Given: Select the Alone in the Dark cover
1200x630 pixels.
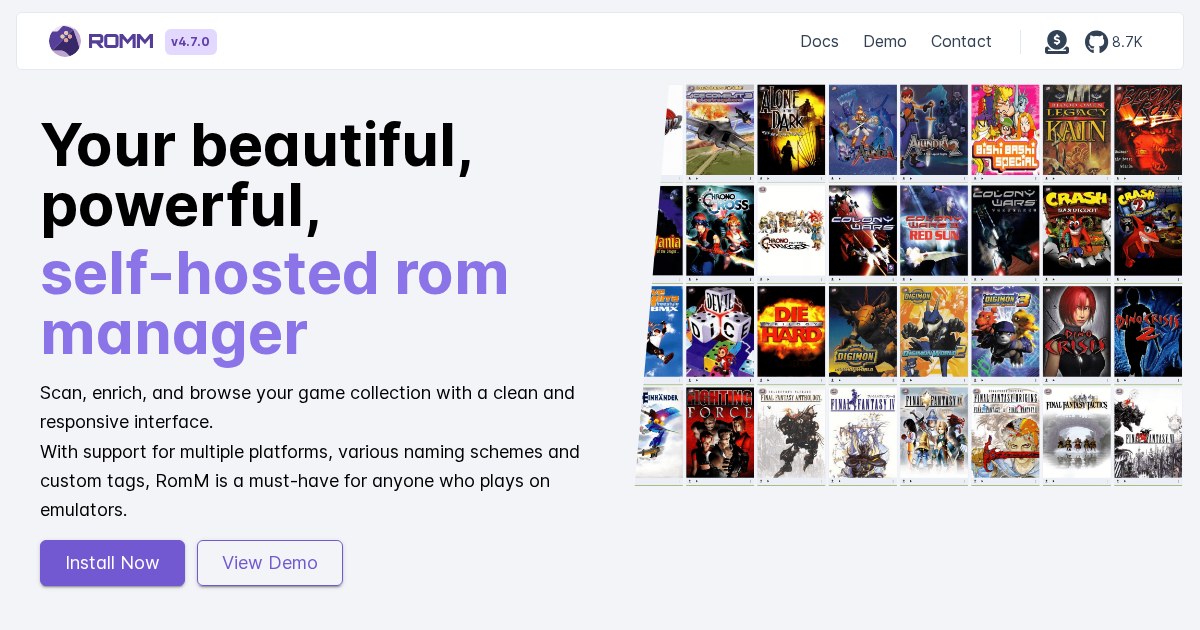Looking at the screenshot, I should point(791,130).
